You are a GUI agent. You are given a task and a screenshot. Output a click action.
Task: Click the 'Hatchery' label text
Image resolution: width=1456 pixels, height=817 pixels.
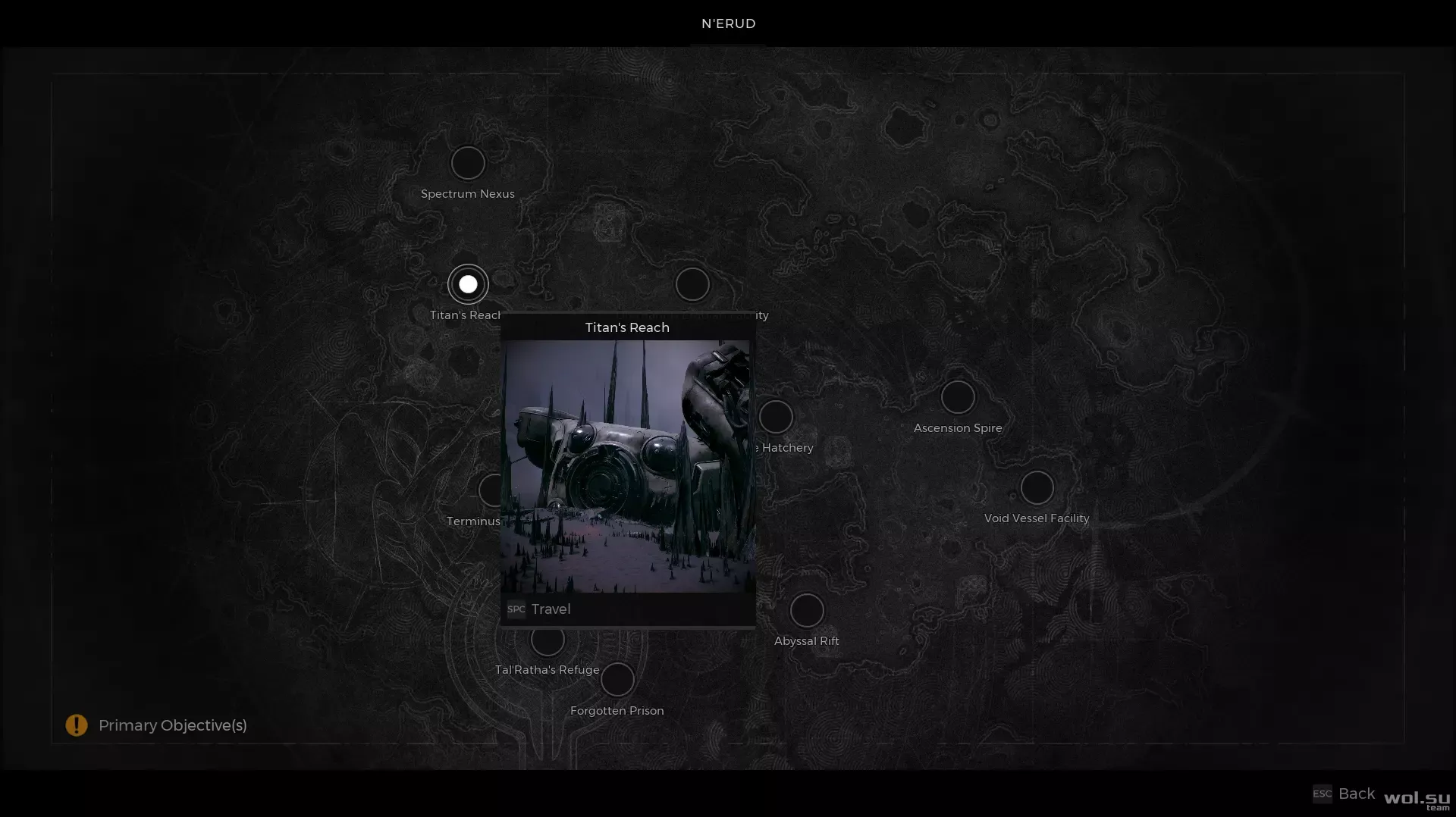[787, 448]
